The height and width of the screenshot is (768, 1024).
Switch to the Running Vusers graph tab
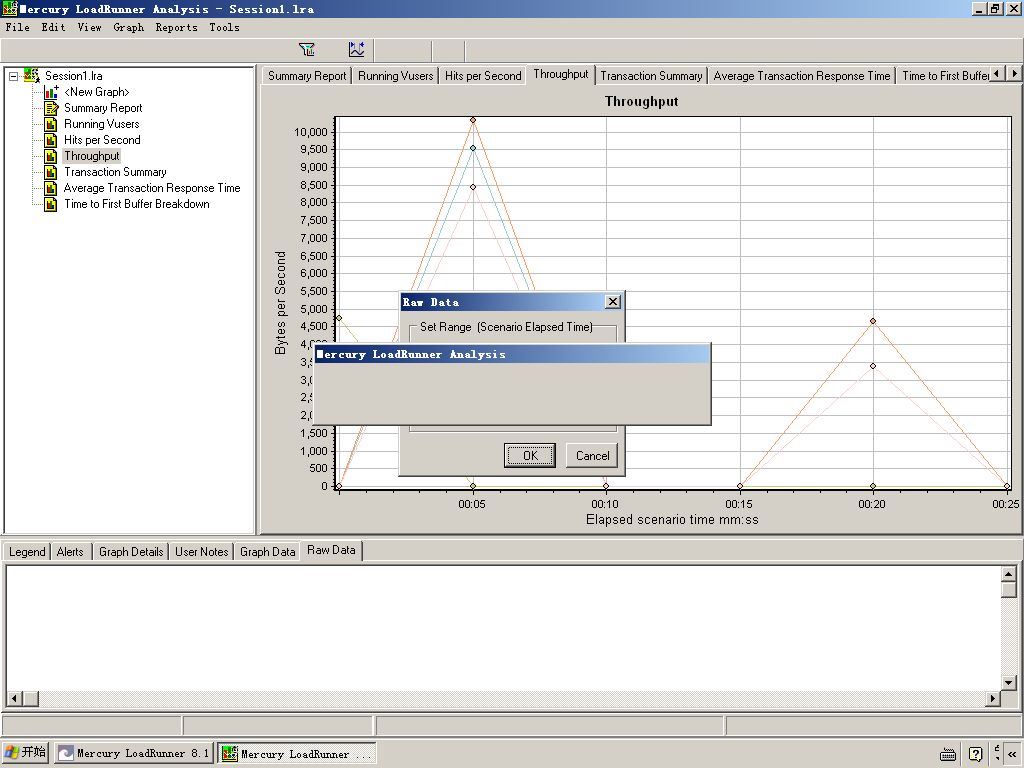click(x=396, y=76)
